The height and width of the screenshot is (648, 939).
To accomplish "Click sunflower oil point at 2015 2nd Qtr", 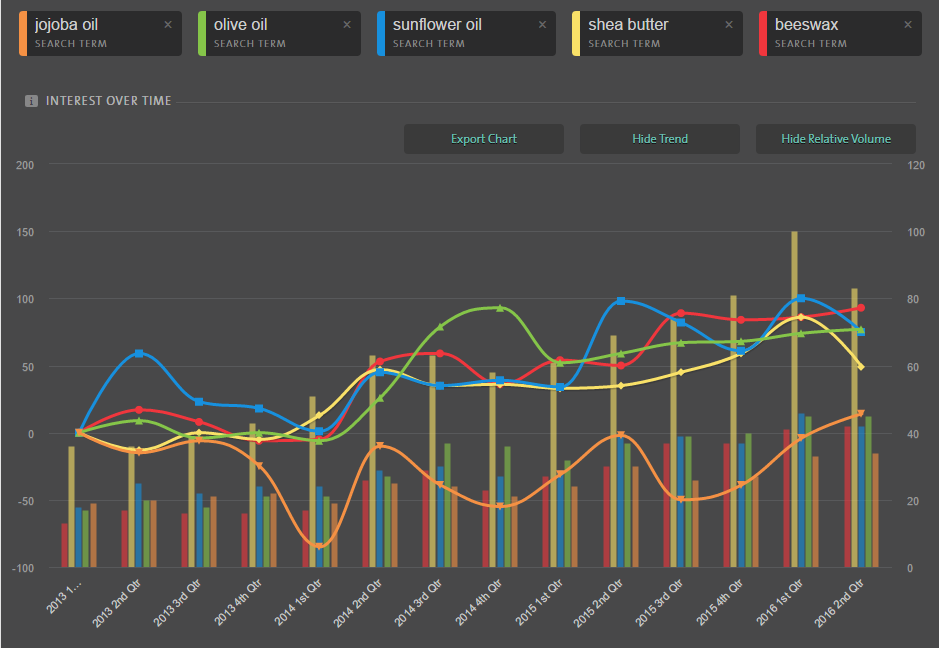I will 621,301.
